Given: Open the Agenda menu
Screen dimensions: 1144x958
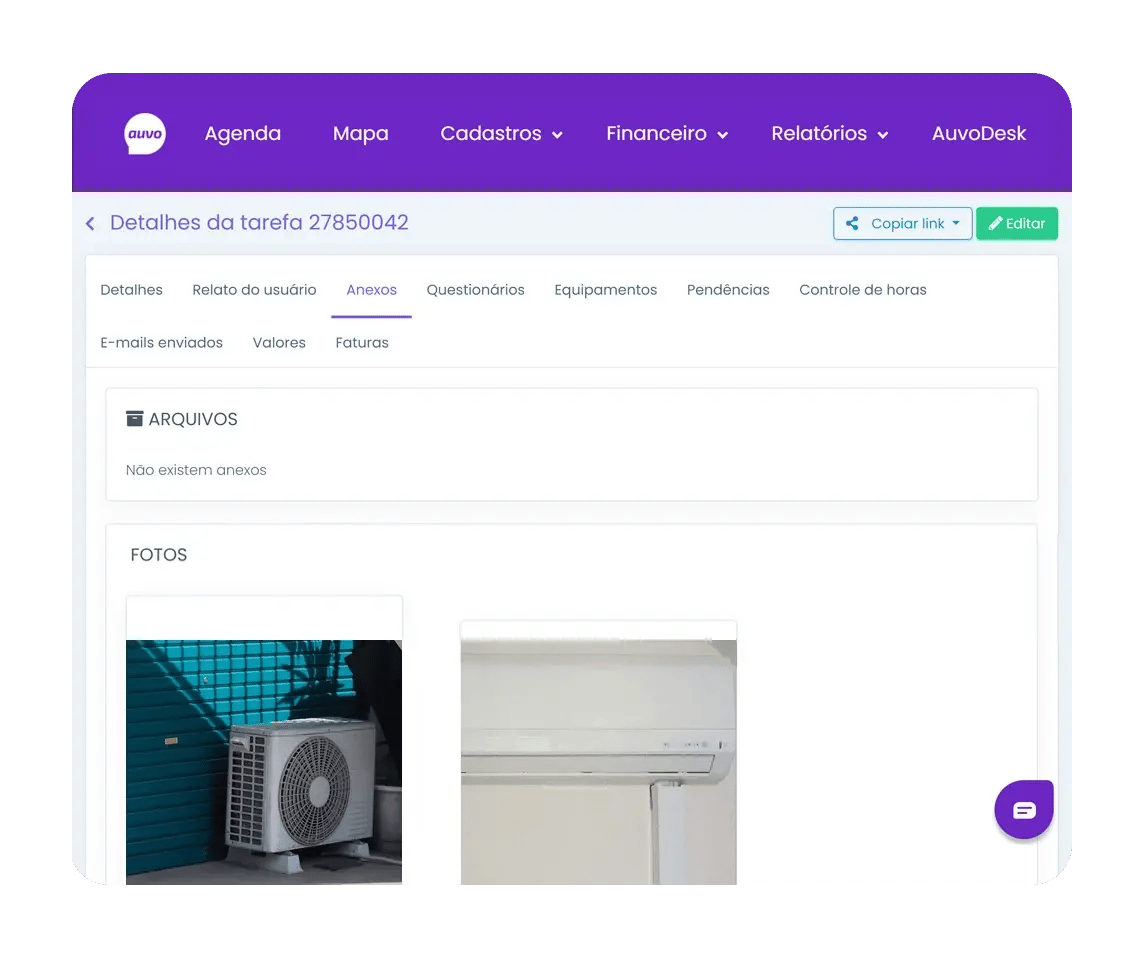Looking at the screenshot, I should pos(242,134).
